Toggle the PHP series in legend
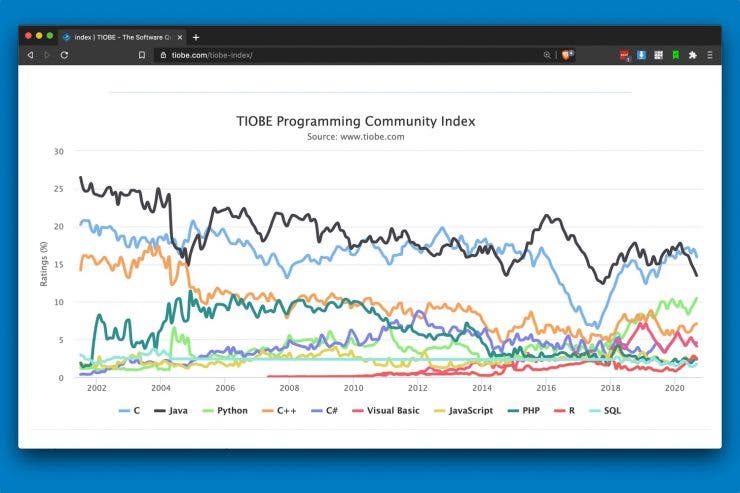Screen dimensions: 740x493 [x=523, y=411]
